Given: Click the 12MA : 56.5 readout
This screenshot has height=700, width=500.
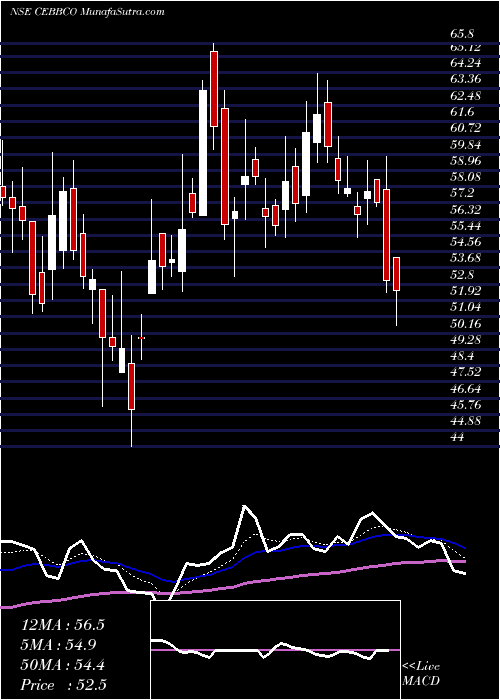Looking at the screenshot, I should coord(62,625).
